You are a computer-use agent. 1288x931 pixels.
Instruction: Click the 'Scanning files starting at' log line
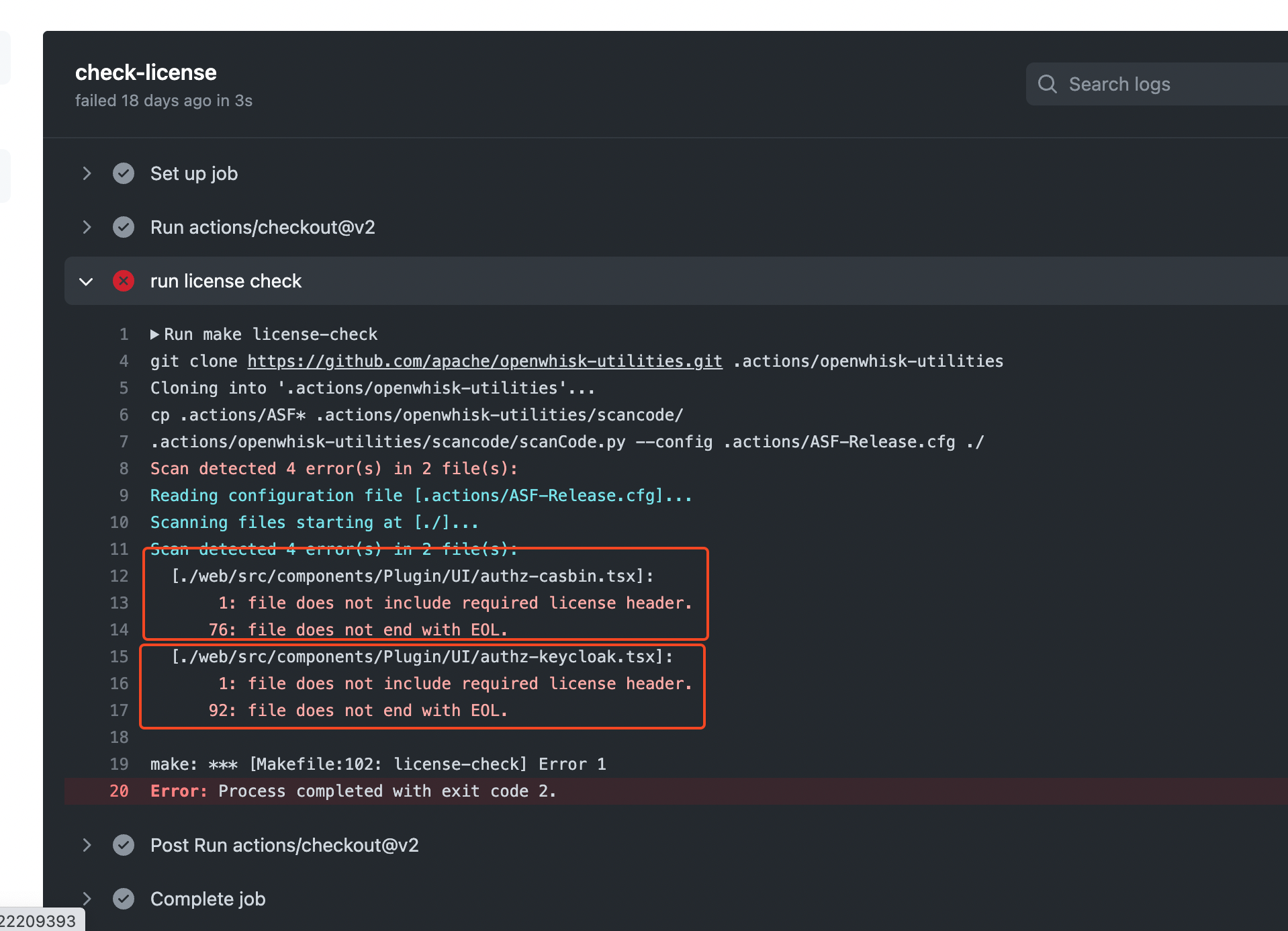click(x=314, y=523)
